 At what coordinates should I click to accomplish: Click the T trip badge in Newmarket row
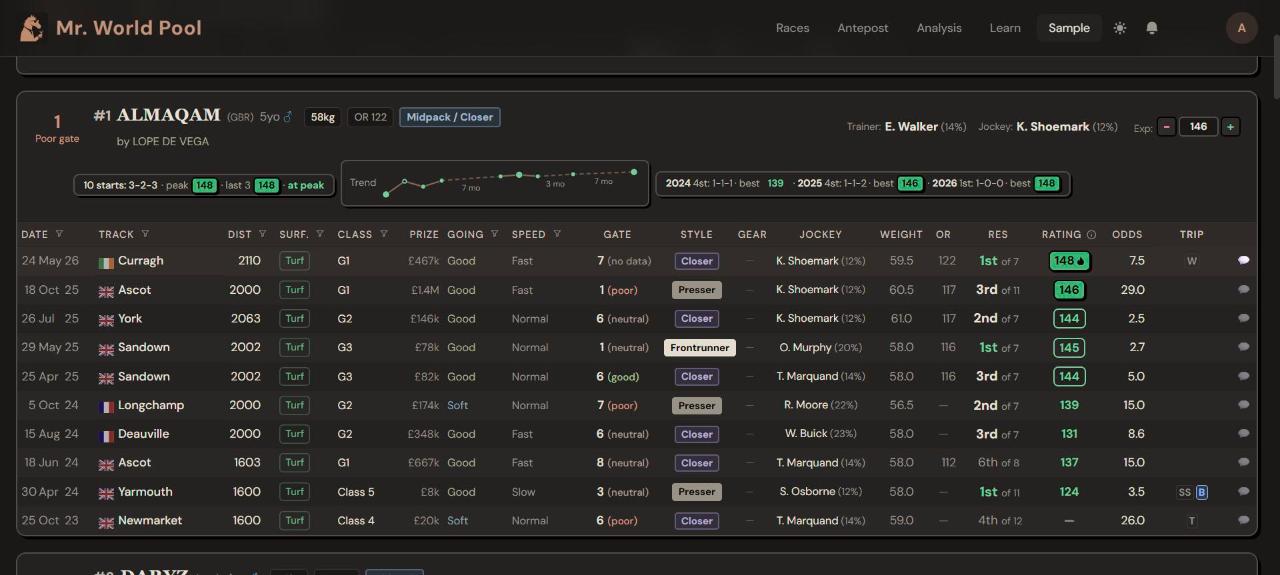coord(1191,521)
